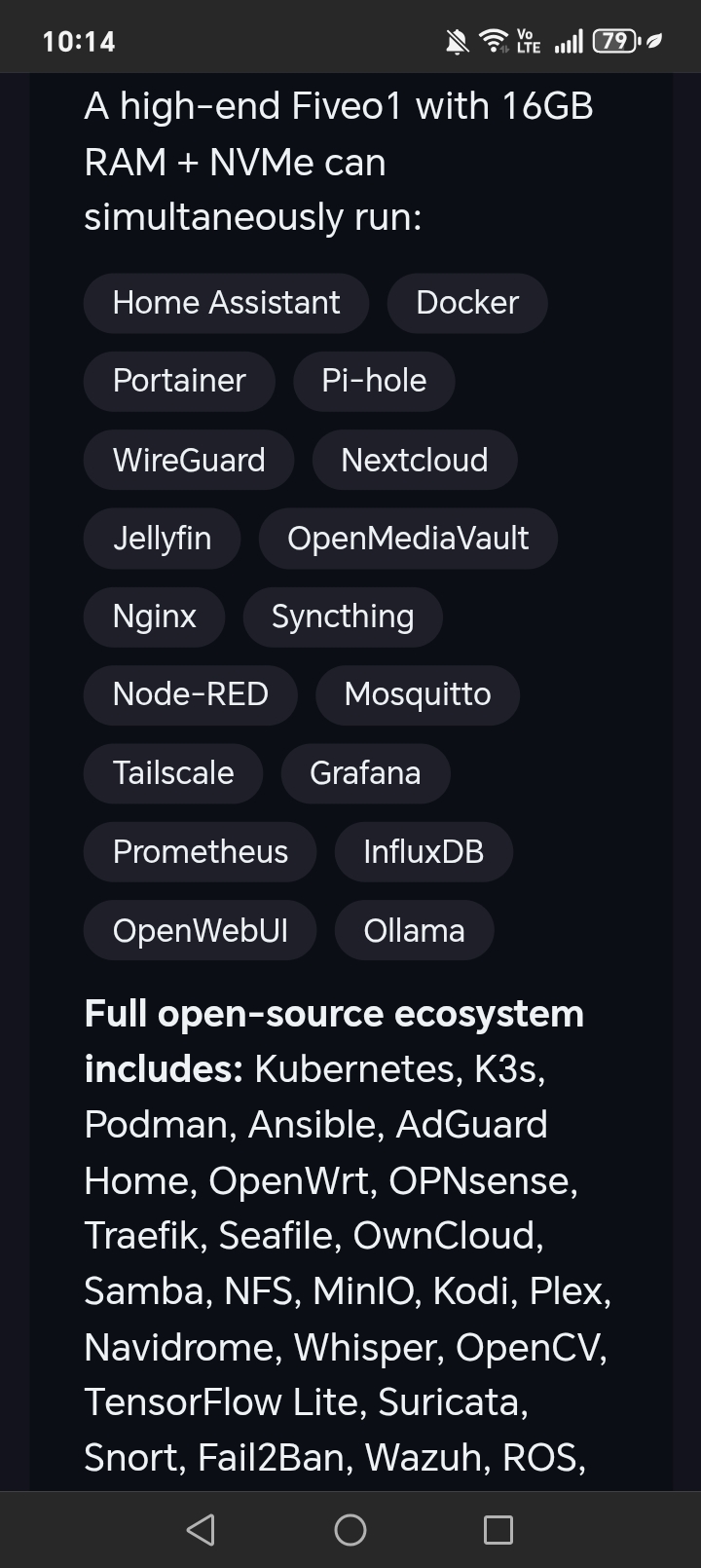Select the Ollama chip
701x1568 pixels.
(414, 931)
